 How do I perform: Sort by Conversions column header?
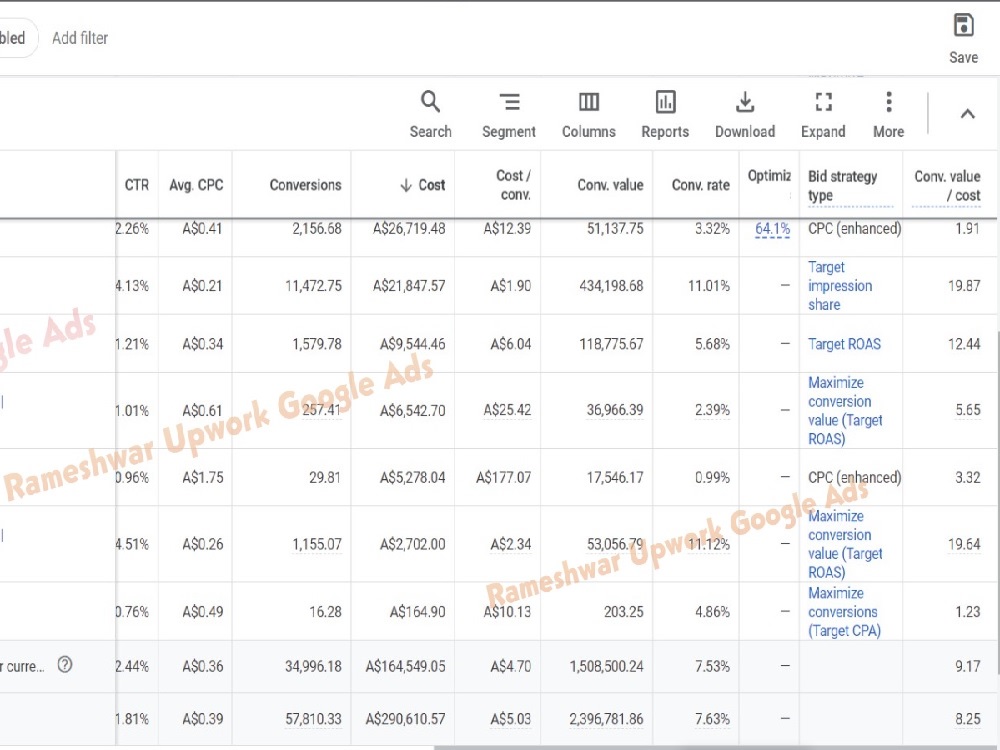tap(305, 185)
